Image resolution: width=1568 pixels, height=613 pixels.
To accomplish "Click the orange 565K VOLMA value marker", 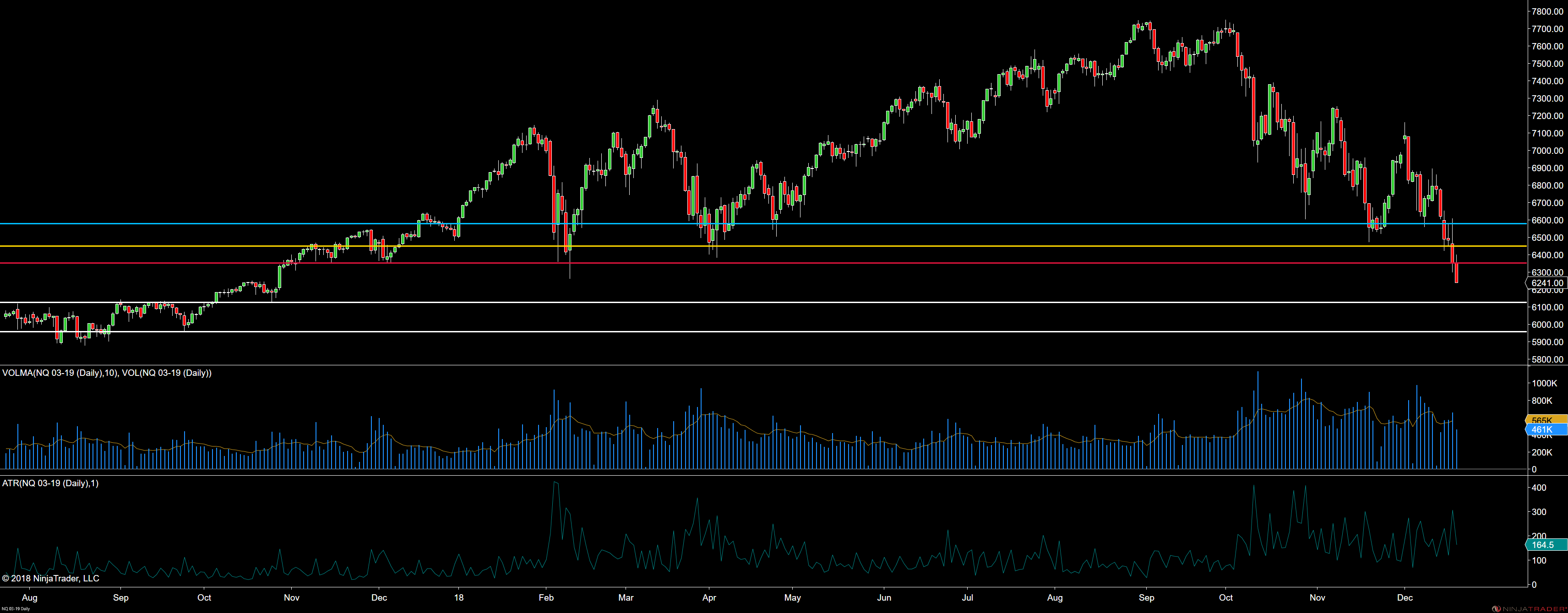I will (1546, 420).
